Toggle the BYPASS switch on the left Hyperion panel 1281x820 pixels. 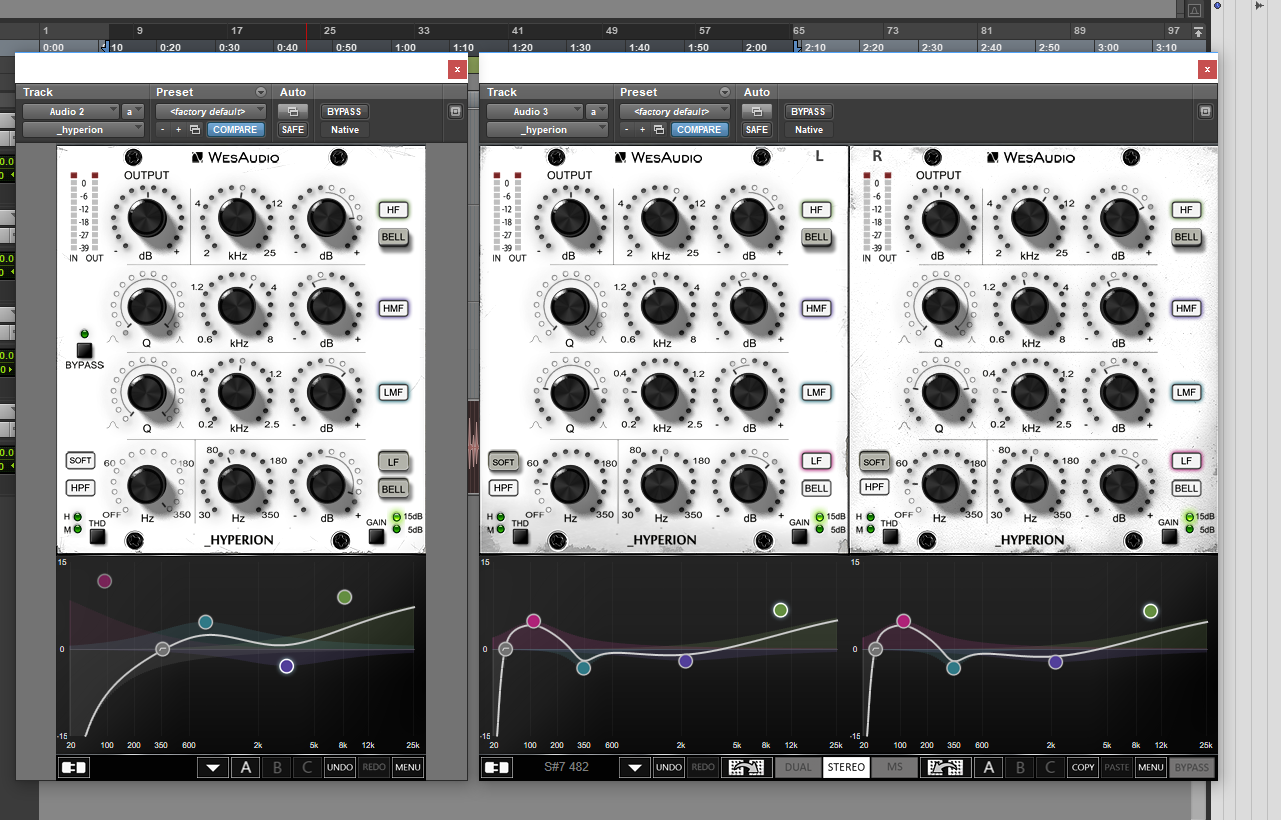coord(85,352)
